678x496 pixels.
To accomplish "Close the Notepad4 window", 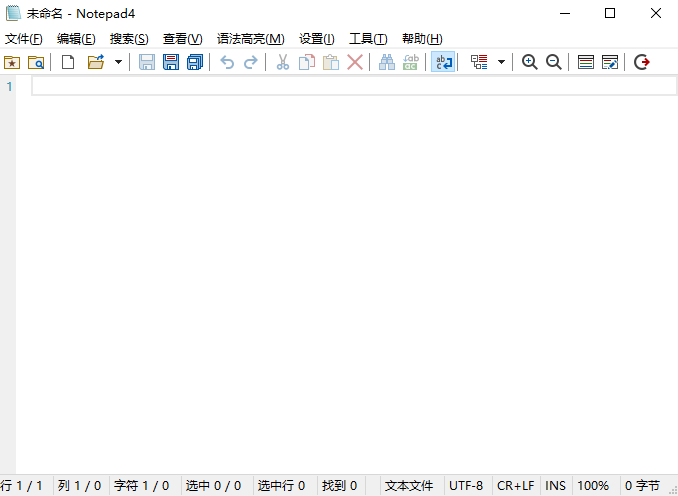I will coord(656,13).
